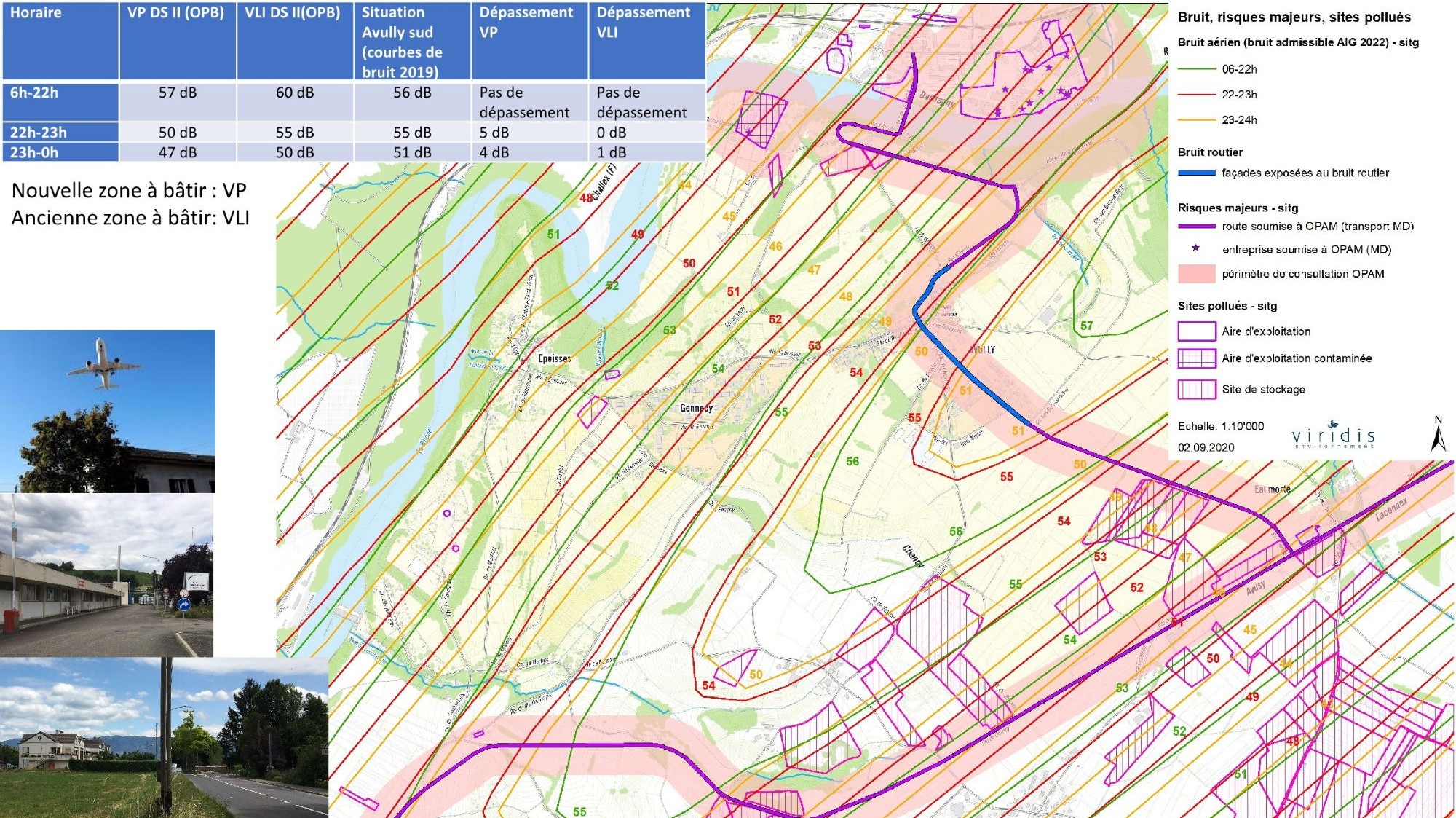Image resolution: width=1456 pixels, height=818 pixels.
Task: Click the green 06-22h legend line
Action: click(x=1196, y=69)
